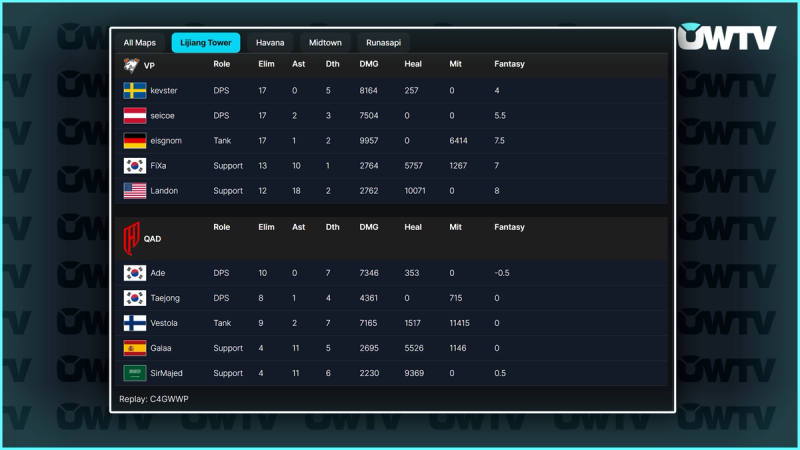Click the Heal header in VP table
This screenshot has width=800, height=450.
tap(413, 64)
